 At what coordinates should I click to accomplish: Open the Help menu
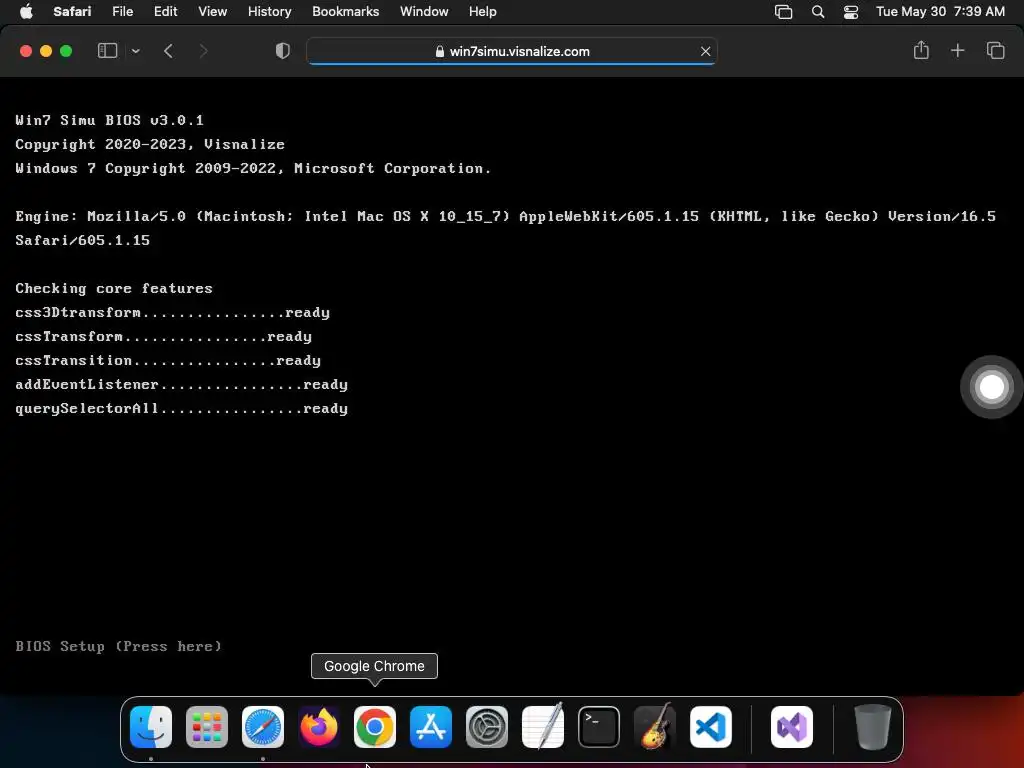pos(483,11)
